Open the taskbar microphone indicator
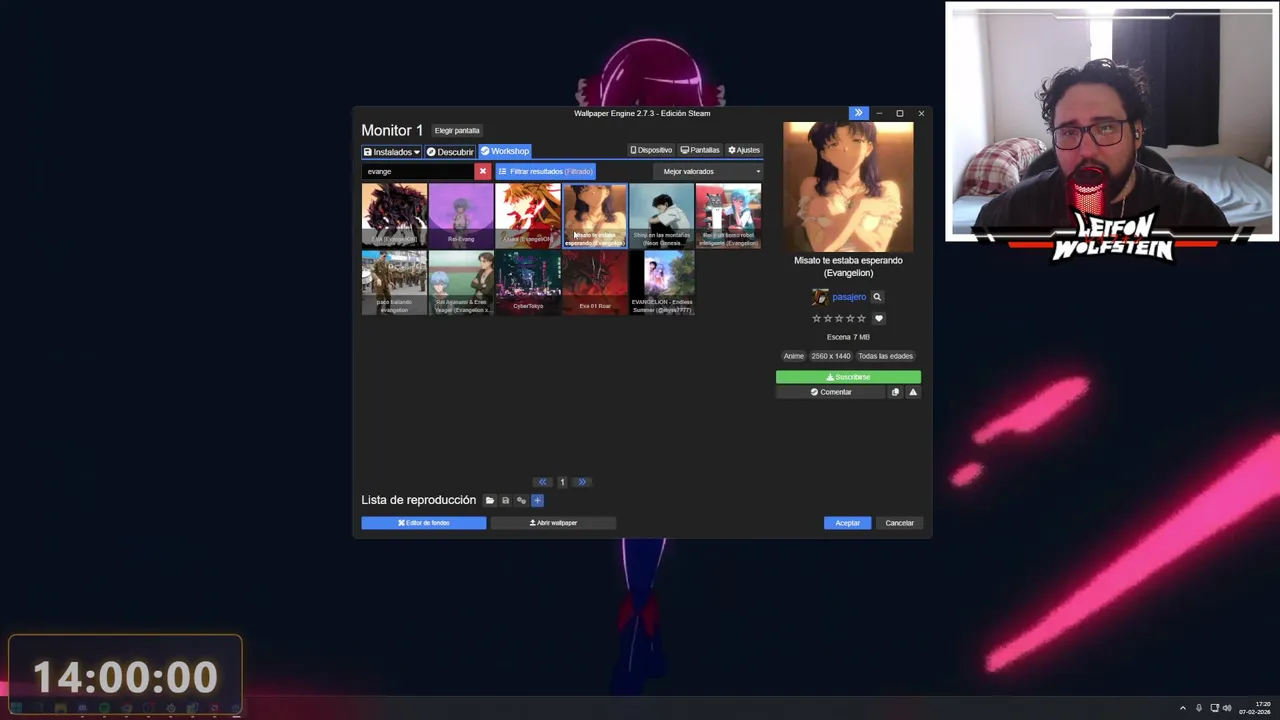 1198,708
